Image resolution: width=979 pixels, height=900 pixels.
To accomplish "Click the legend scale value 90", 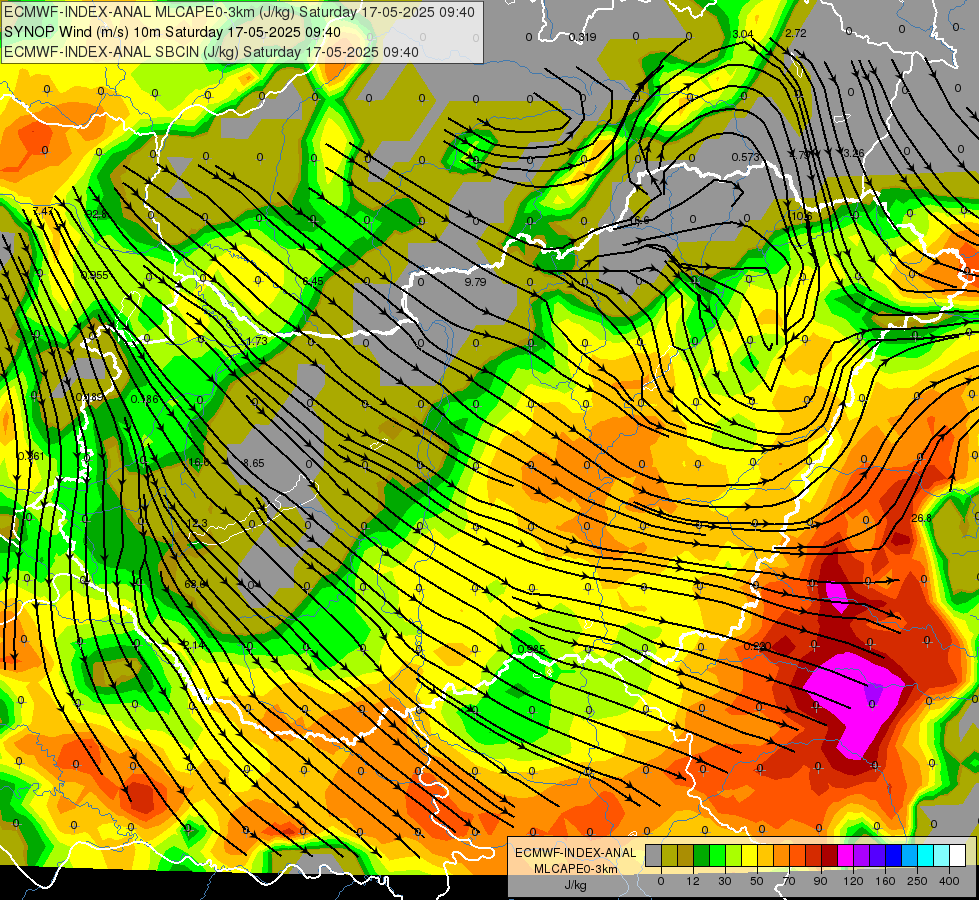I will tap(820, 881).
